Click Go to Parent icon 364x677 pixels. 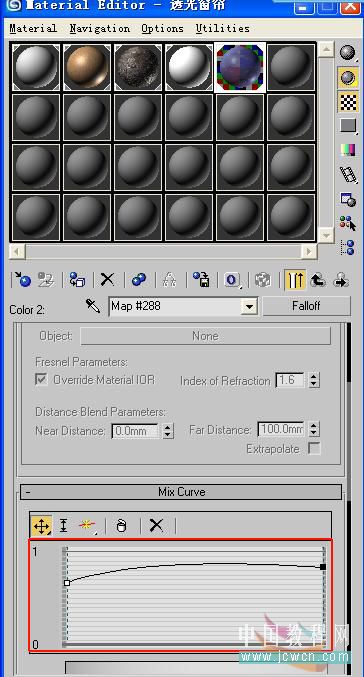pyautogui.click(x=318, y=280)
